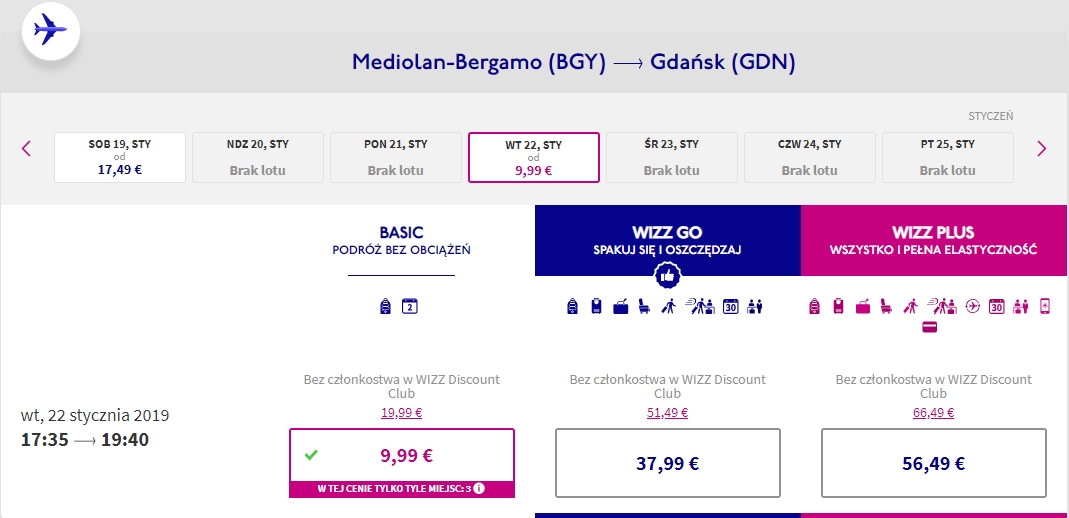
Task: Select the WIZZ Go 37,99 € fare
Action: (667, 463)
